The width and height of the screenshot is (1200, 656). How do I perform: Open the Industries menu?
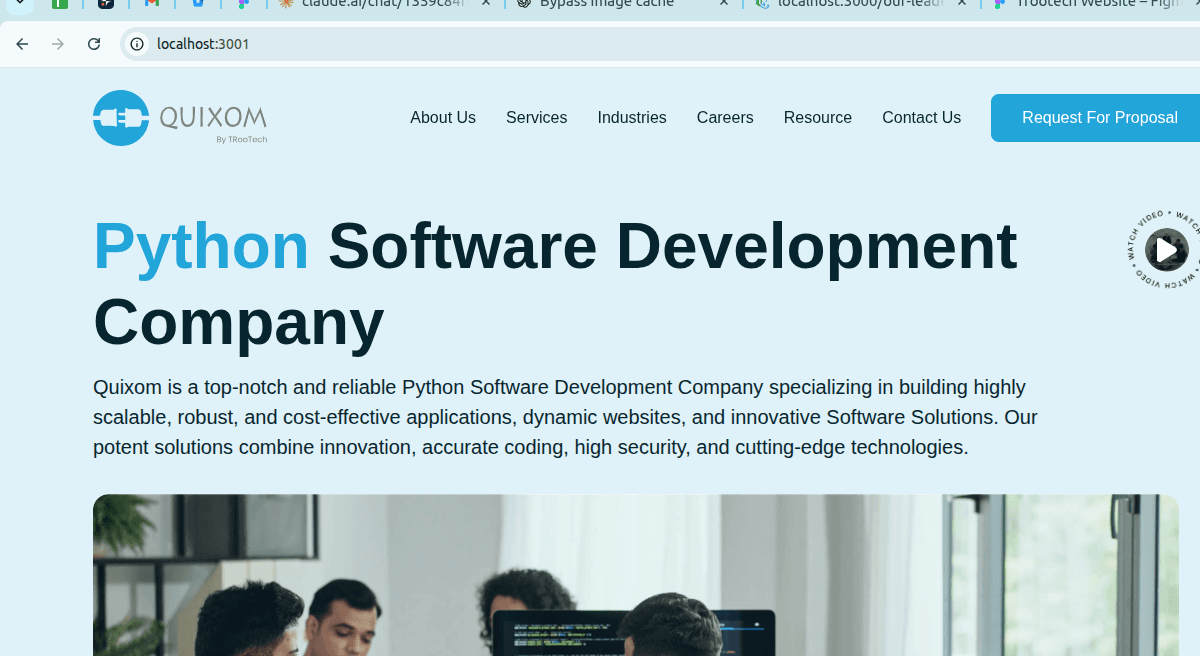[632, 118]
